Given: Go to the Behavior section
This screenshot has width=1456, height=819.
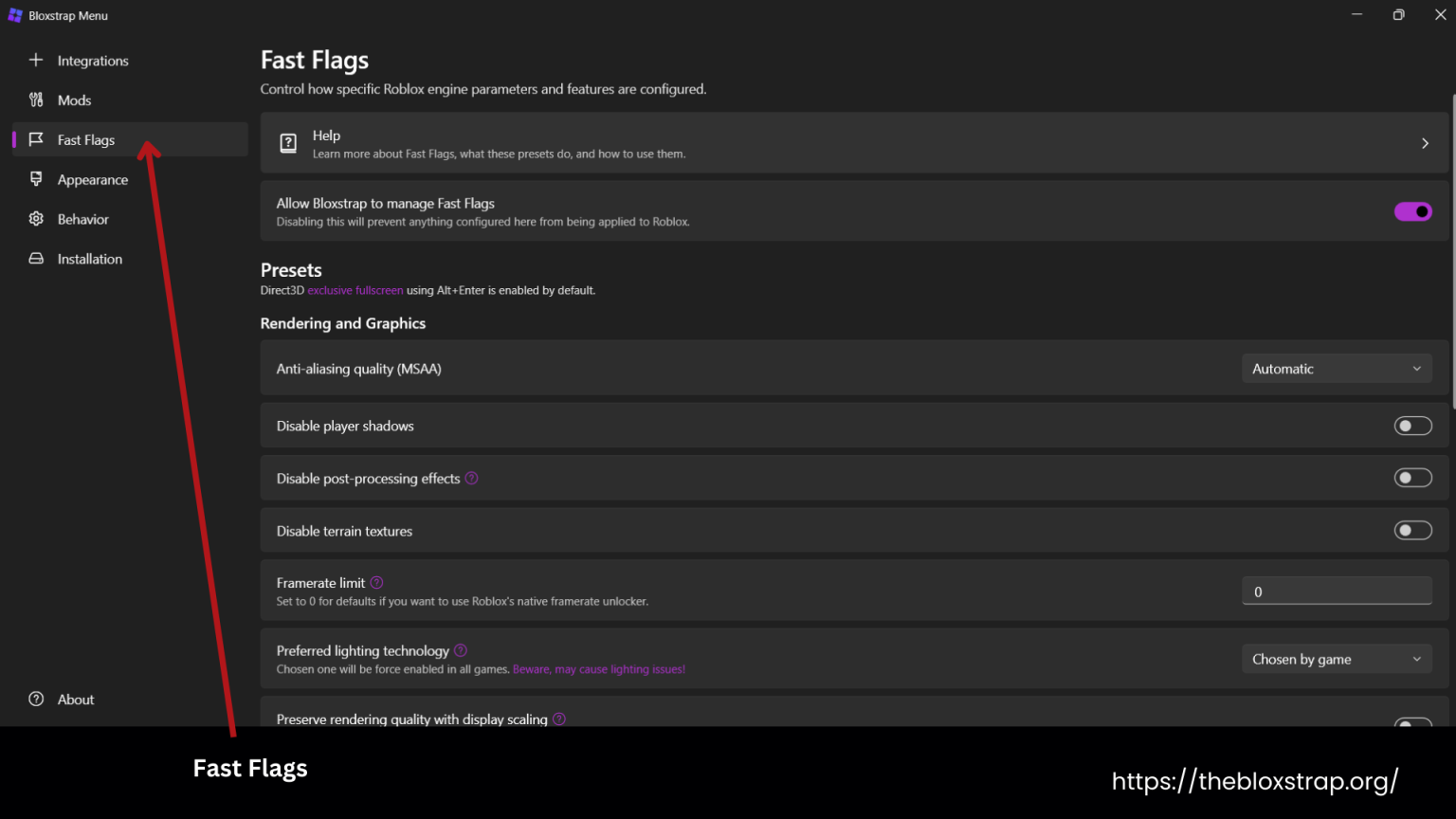Looking at the screenshot, I should pos(82,219).
